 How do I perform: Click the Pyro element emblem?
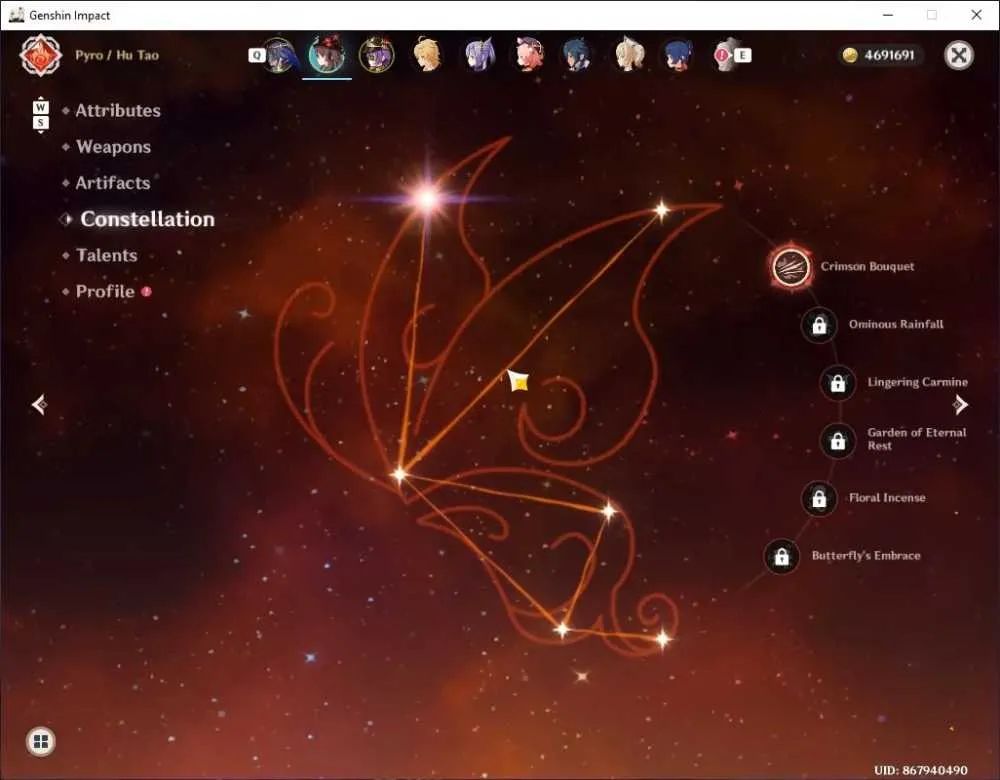40,55
